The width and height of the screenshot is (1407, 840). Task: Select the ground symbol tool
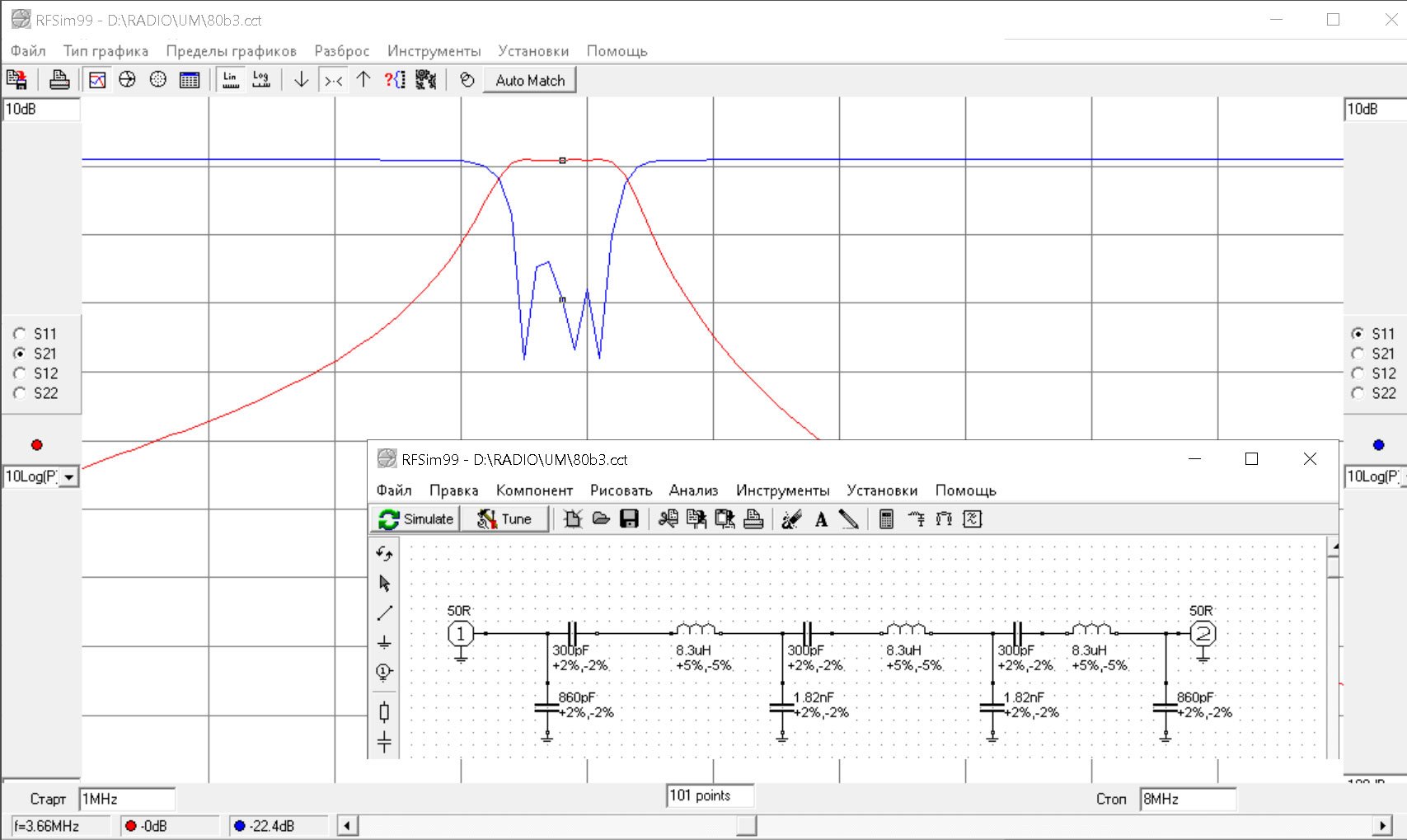coord(384,642)
